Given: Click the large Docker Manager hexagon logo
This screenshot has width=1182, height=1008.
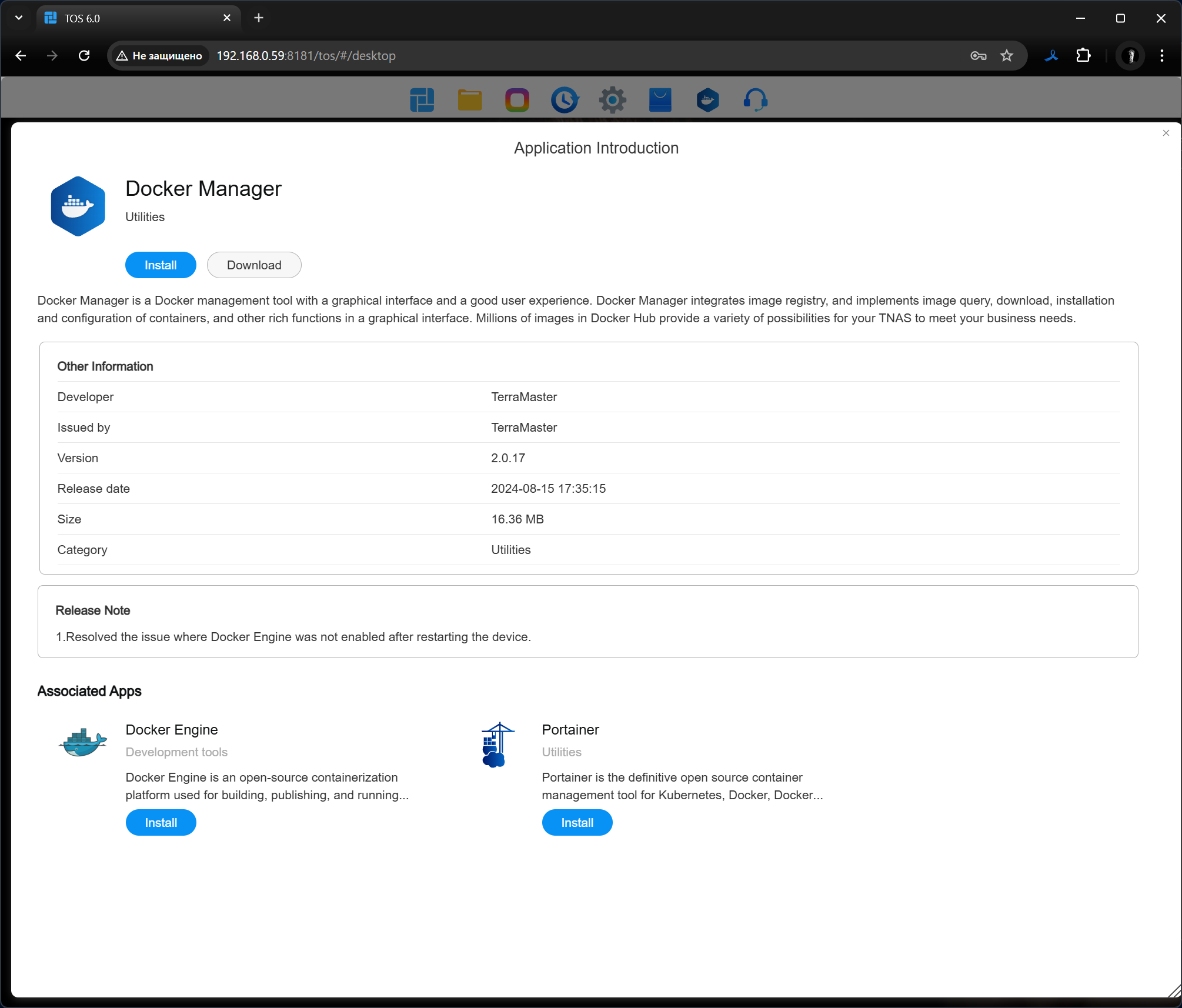Looking at the screenshot, I should pyautogui.click(x=78, y=206).
